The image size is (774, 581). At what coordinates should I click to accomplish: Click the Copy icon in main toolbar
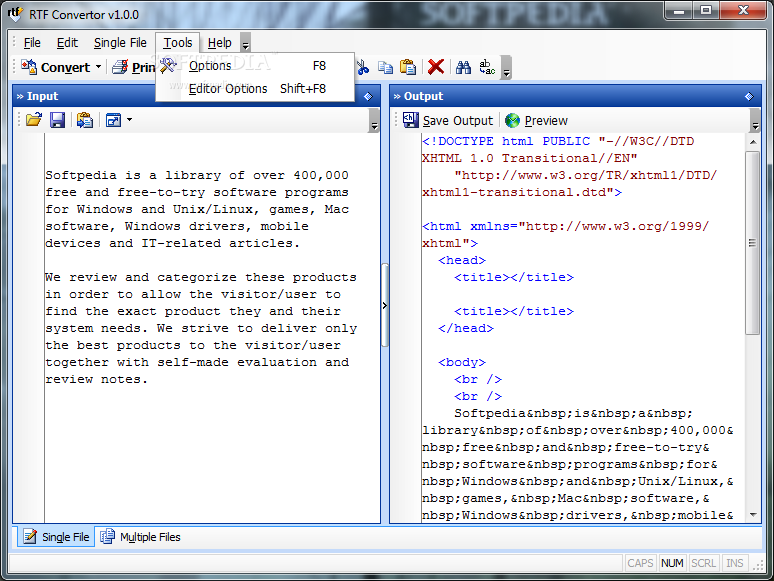(x=386, y=67)
